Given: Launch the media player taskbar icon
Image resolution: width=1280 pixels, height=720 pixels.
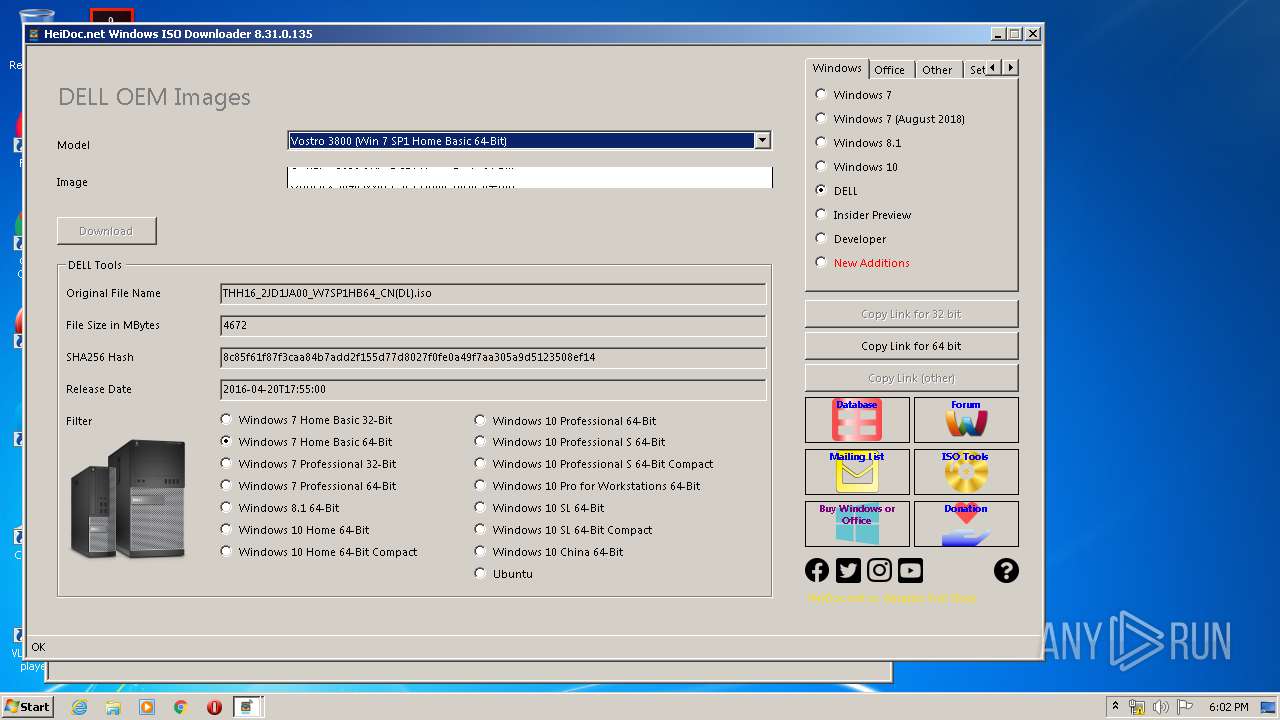Looking at the screenshot, I should pos(147,707).
